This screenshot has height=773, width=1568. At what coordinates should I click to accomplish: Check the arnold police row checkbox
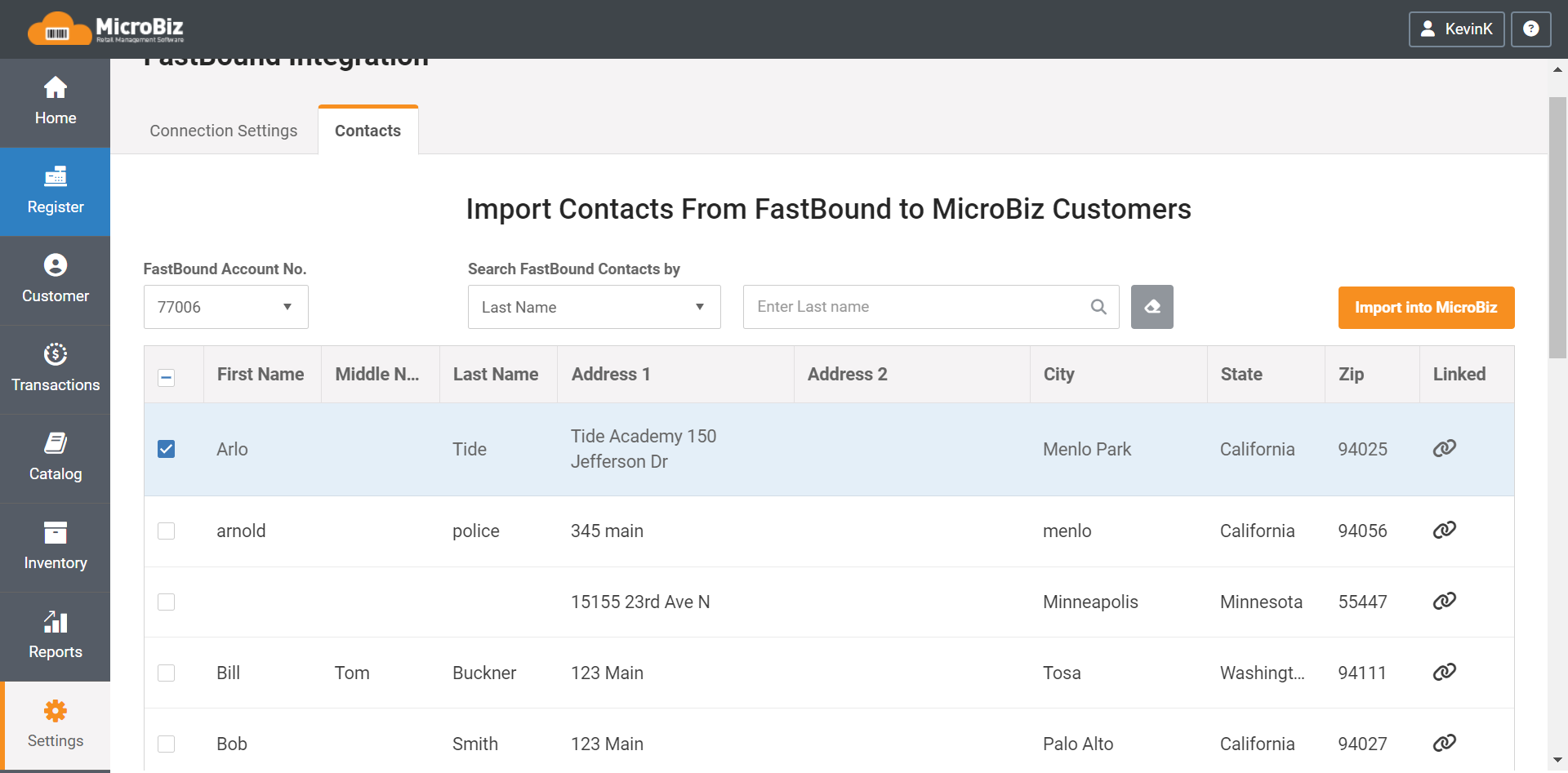pyautogui.click(x=166, y=531)
